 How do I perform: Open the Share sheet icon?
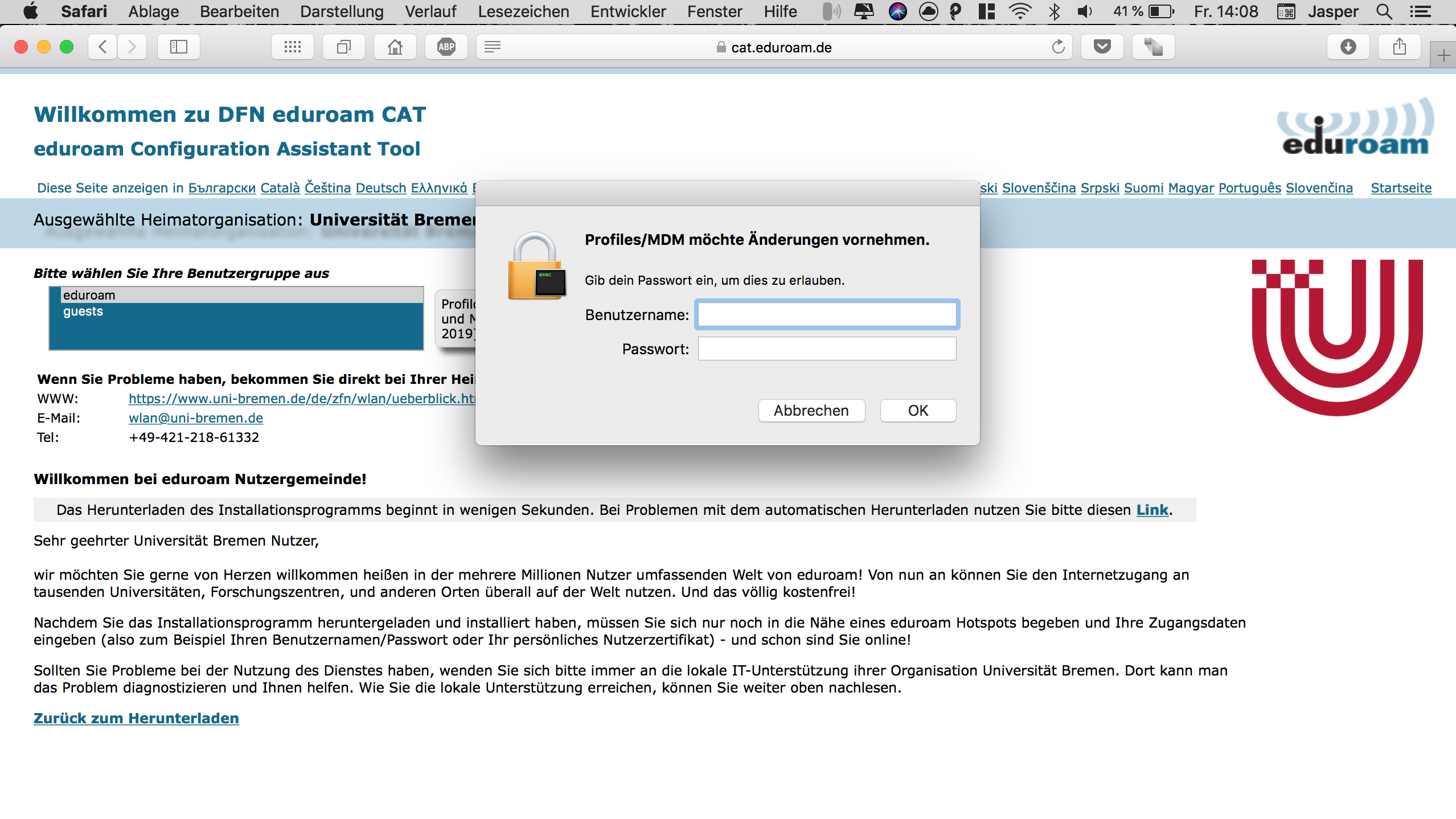1399,47
